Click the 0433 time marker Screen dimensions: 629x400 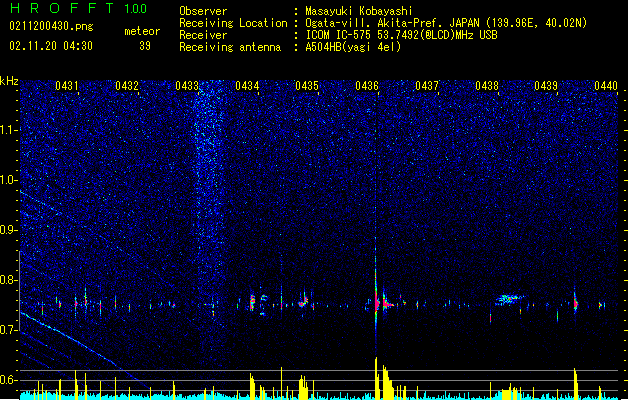[187, 86]
